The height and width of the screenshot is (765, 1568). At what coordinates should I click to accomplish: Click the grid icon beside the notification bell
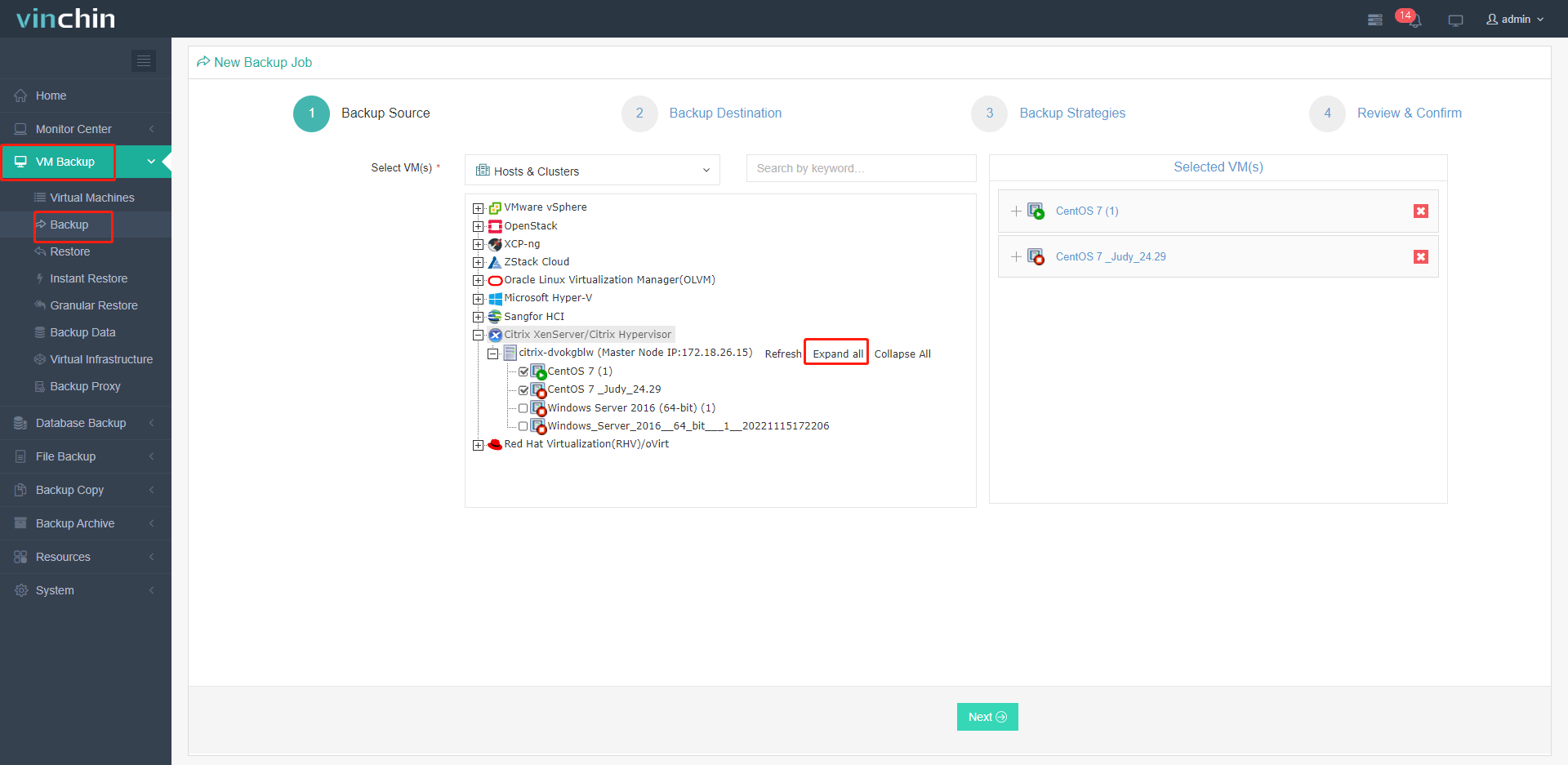click(x=1374, y=20)
